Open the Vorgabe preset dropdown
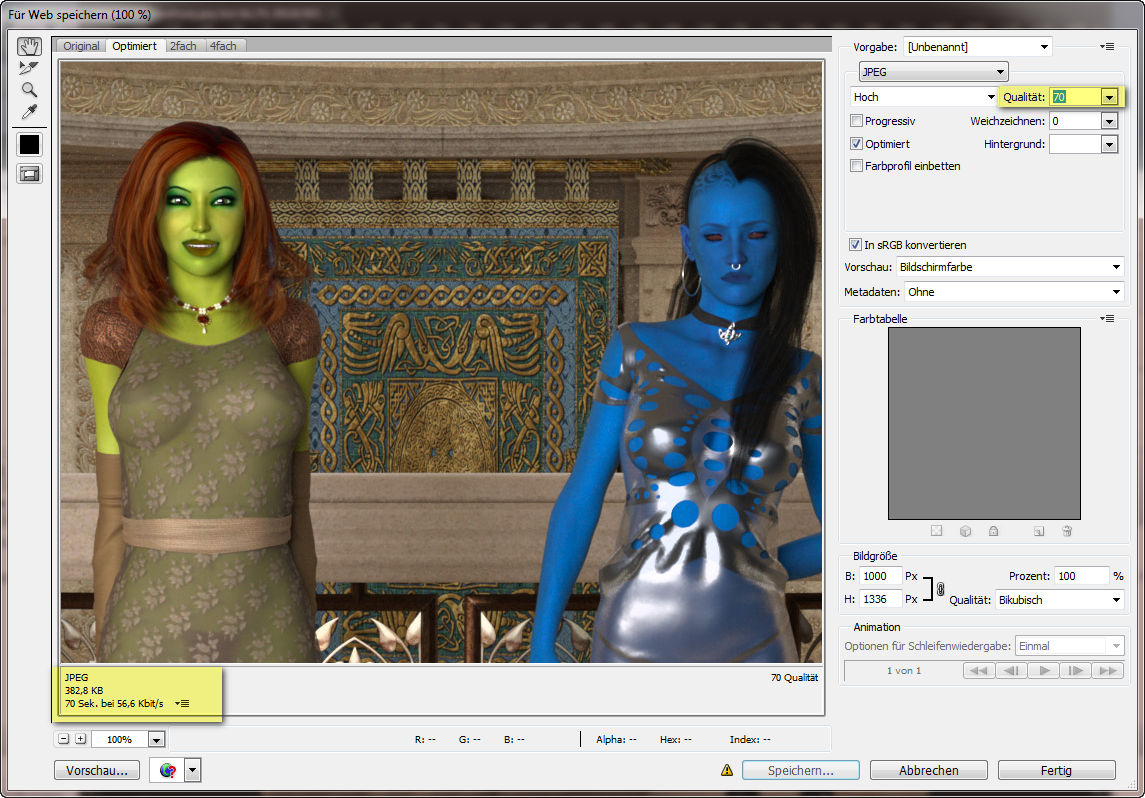Image resolution: width=1145 pixels, height=798 pixels. coord(978,47)
